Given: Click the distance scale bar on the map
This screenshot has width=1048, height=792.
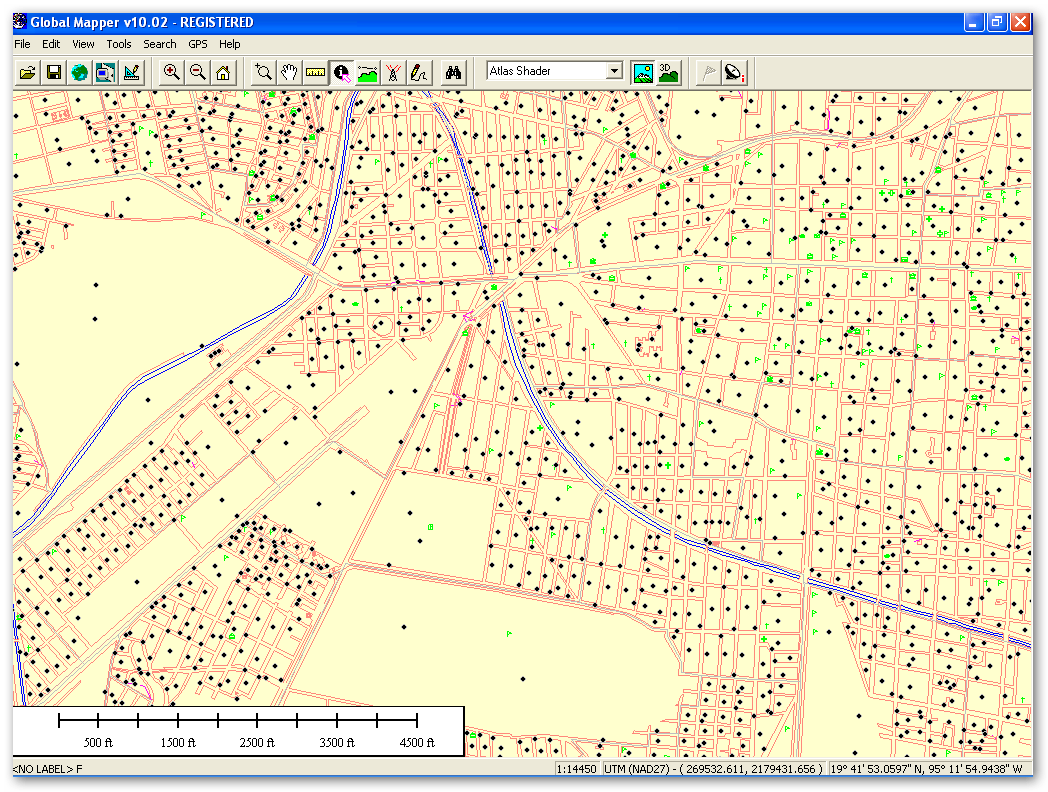Looking at the screenshot, I should click(238, 720).
